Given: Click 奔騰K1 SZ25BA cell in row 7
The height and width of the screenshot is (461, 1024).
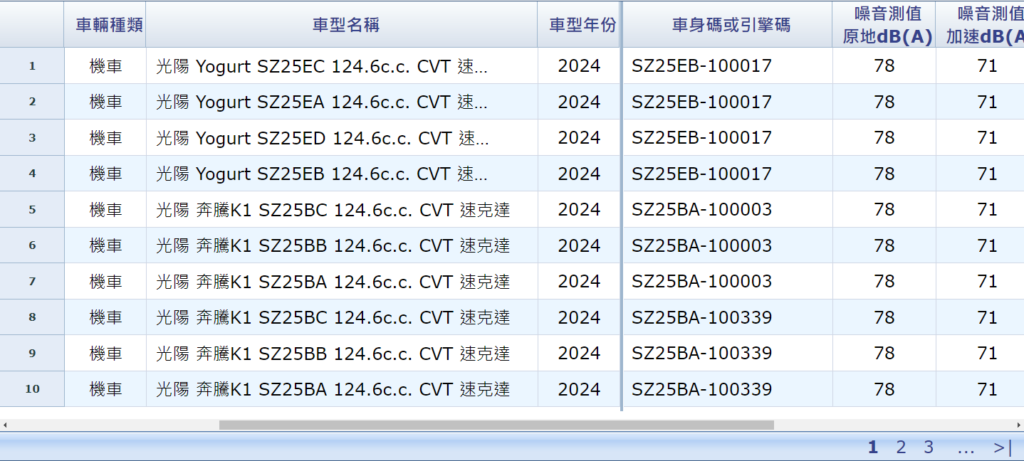Looking at the screenshot, I should pyautogui.click(x=342, y=281).
